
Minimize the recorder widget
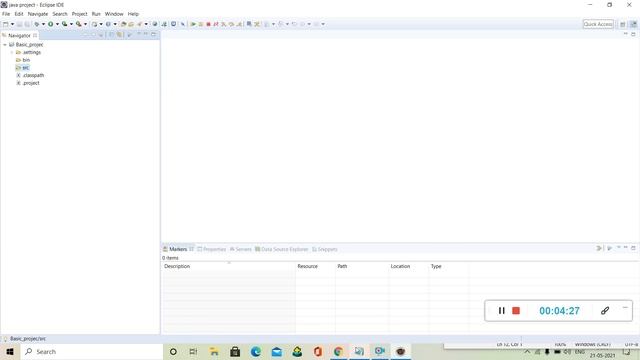[x=625, y=307]
